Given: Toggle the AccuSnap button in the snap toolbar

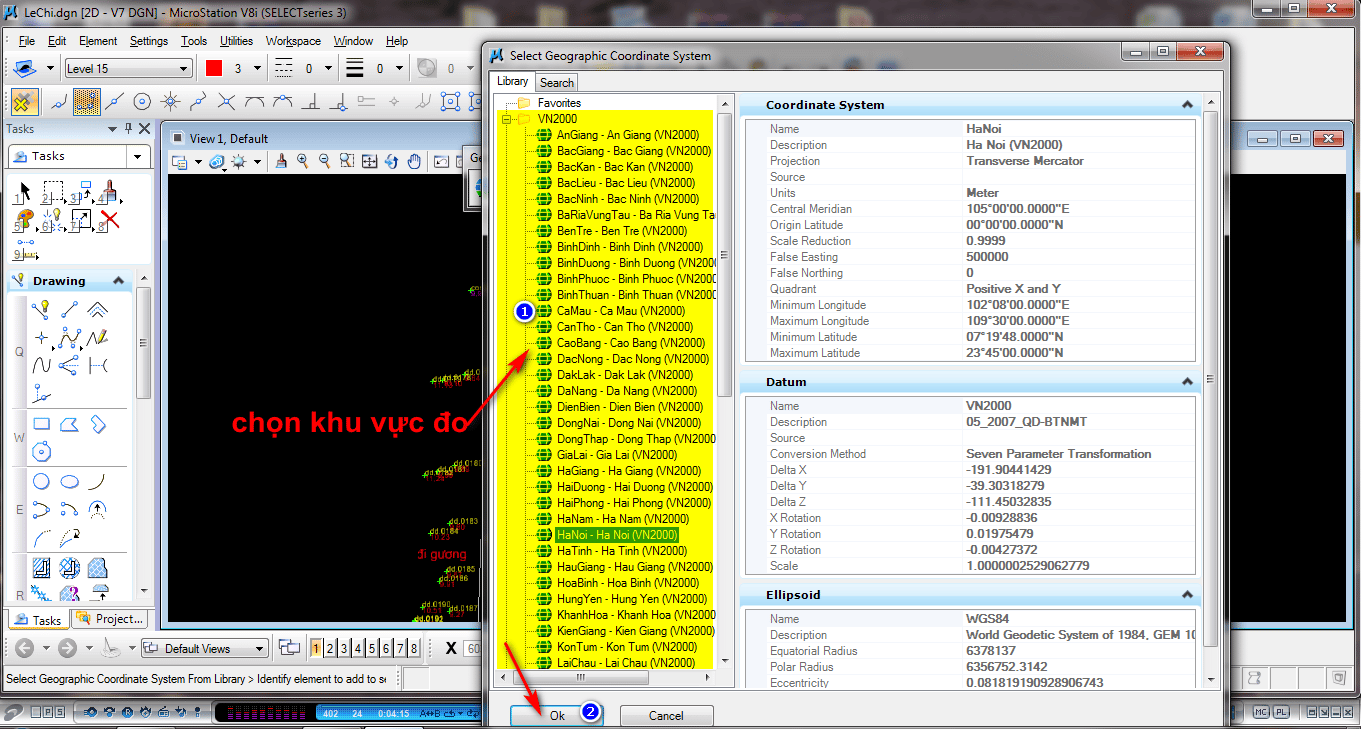Looking at the screenshot, I should [x=25, y=101].
